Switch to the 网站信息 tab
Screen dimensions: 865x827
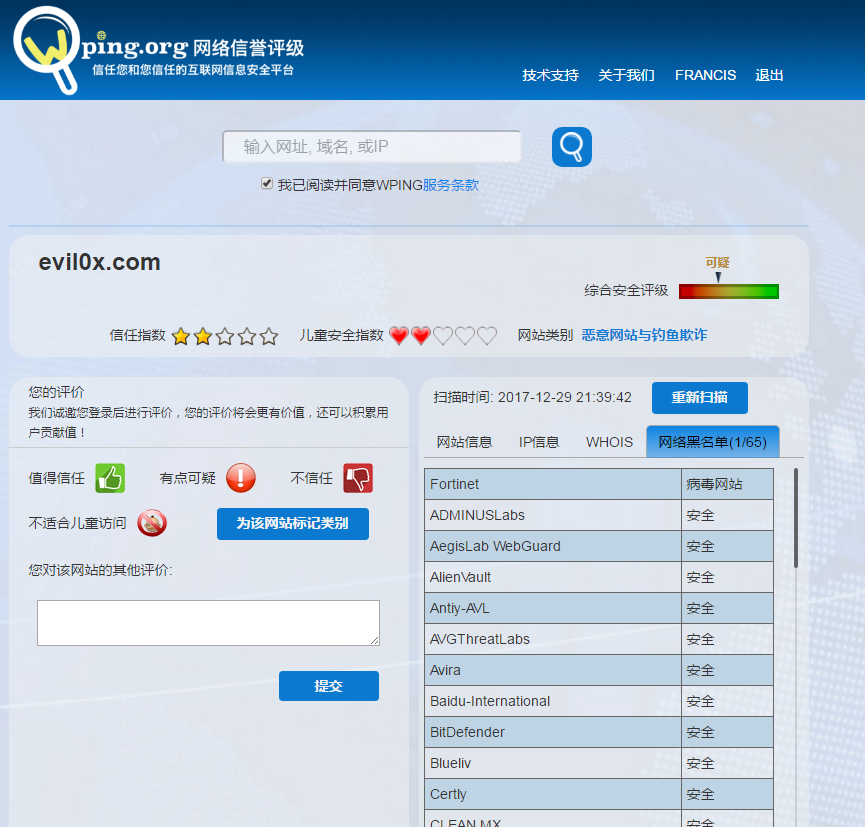pyautogui.click(x=464, y=442)
